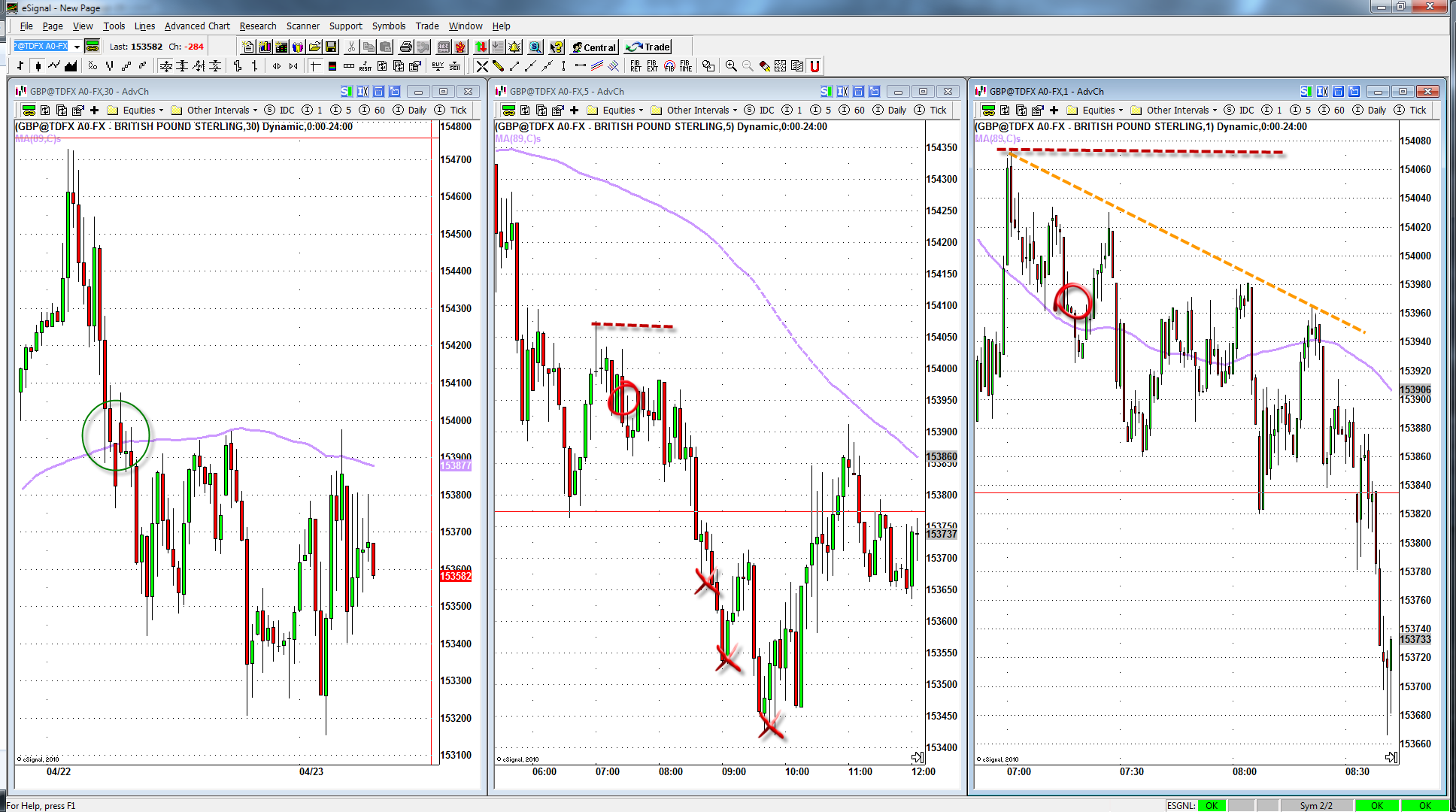Viewport: 1456px width, 812px height.
Task: Toggle symbol link in the 30-minute chart
Action: [x=29, y=110]
